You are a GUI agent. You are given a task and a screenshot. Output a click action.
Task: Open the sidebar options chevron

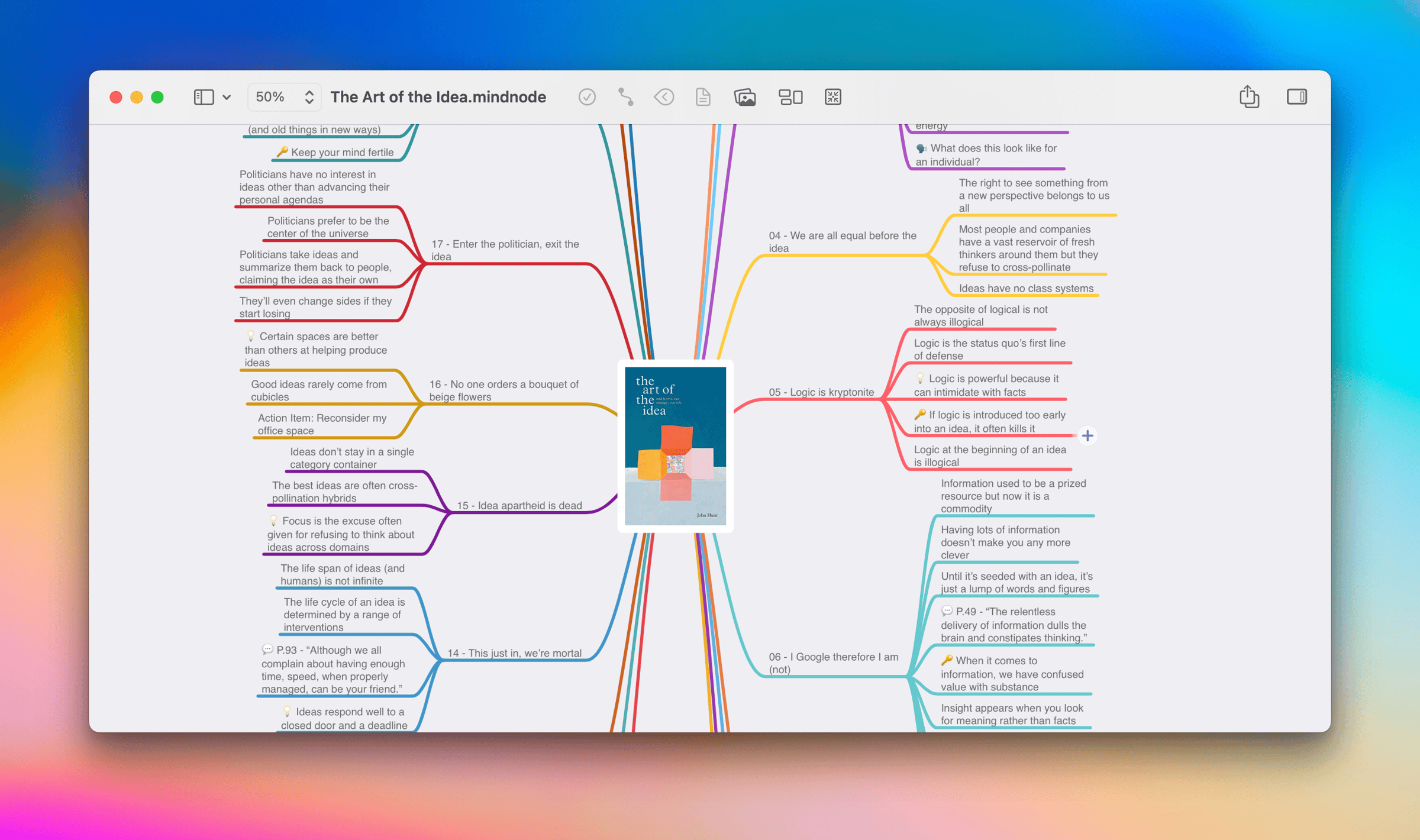tap(227, 97)
